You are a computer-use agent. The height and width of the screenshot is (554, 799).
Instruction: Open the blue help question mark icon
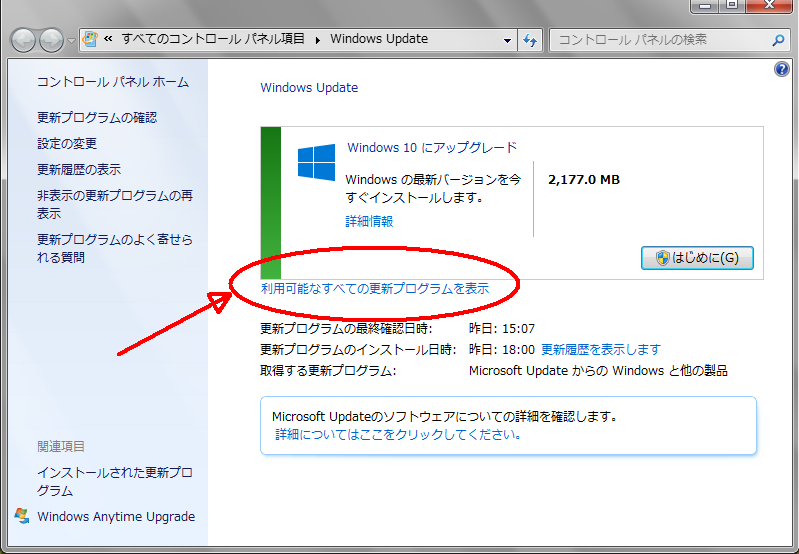(782, 69)
